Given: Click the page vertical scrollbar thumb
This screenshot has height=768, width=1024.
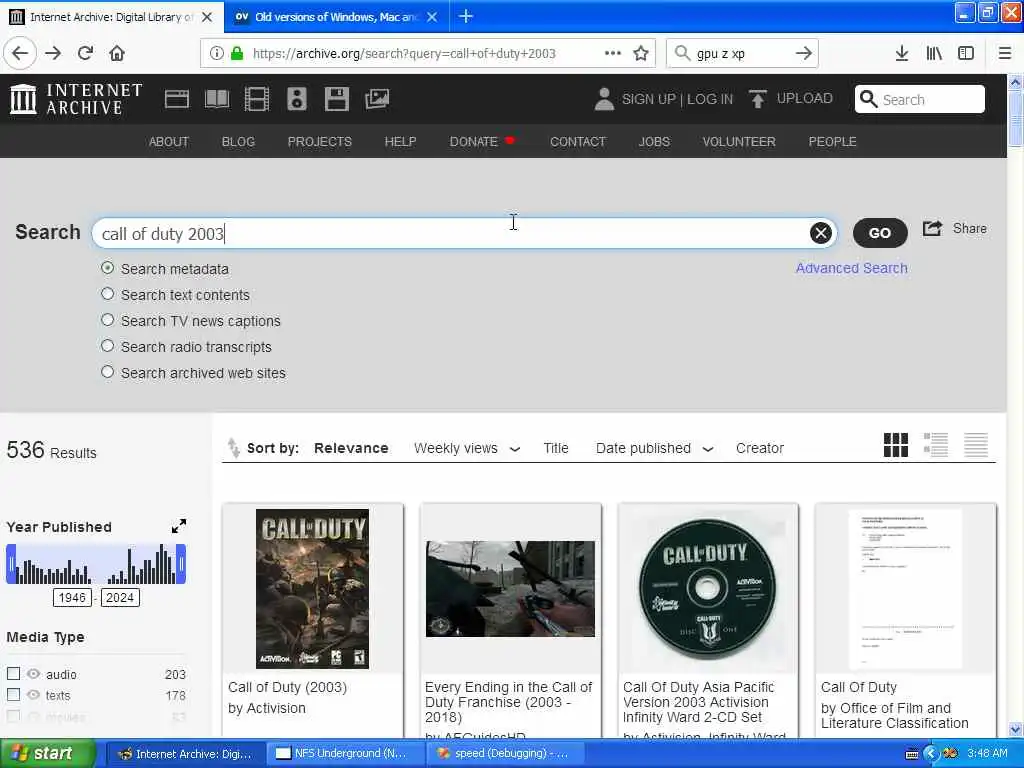Looking at the screenshot, I should click(x=1015, y=119).
